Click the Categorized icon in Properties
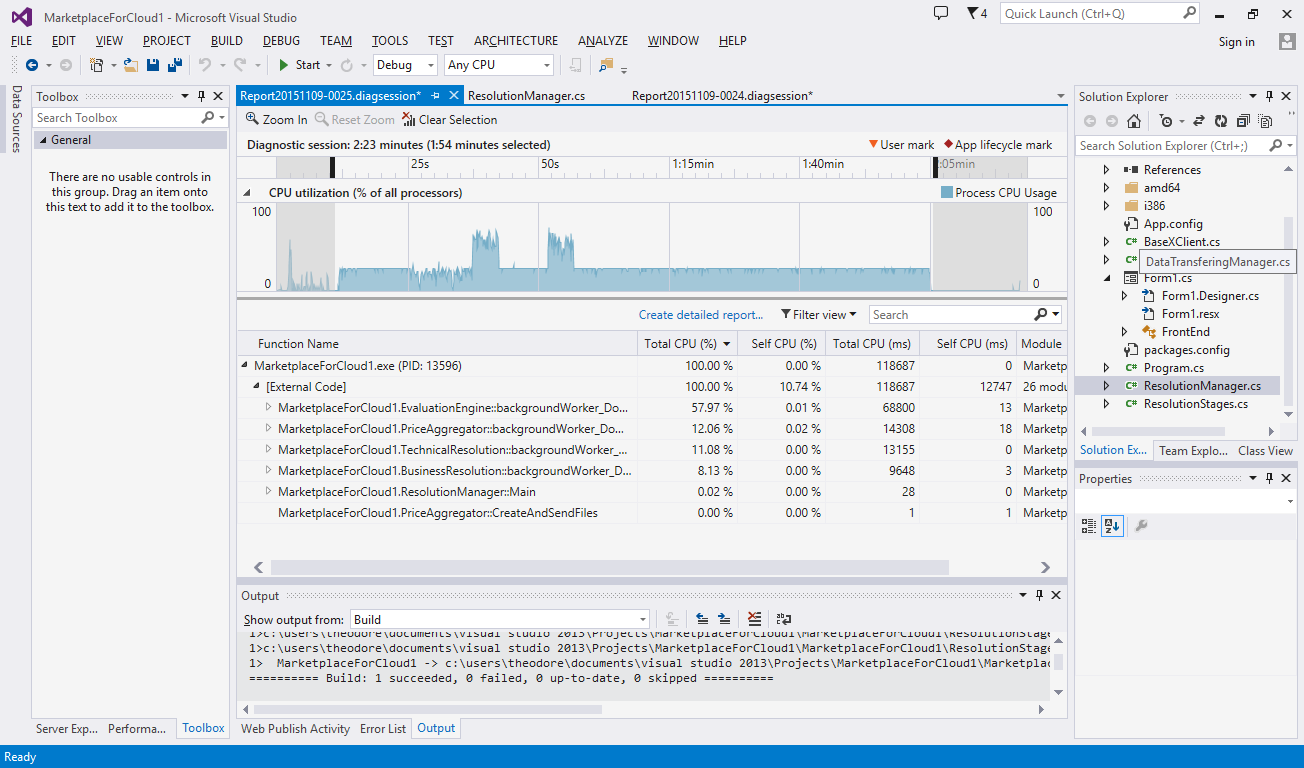This screenshot has width=1304, height=768. tap(1090, 525)
